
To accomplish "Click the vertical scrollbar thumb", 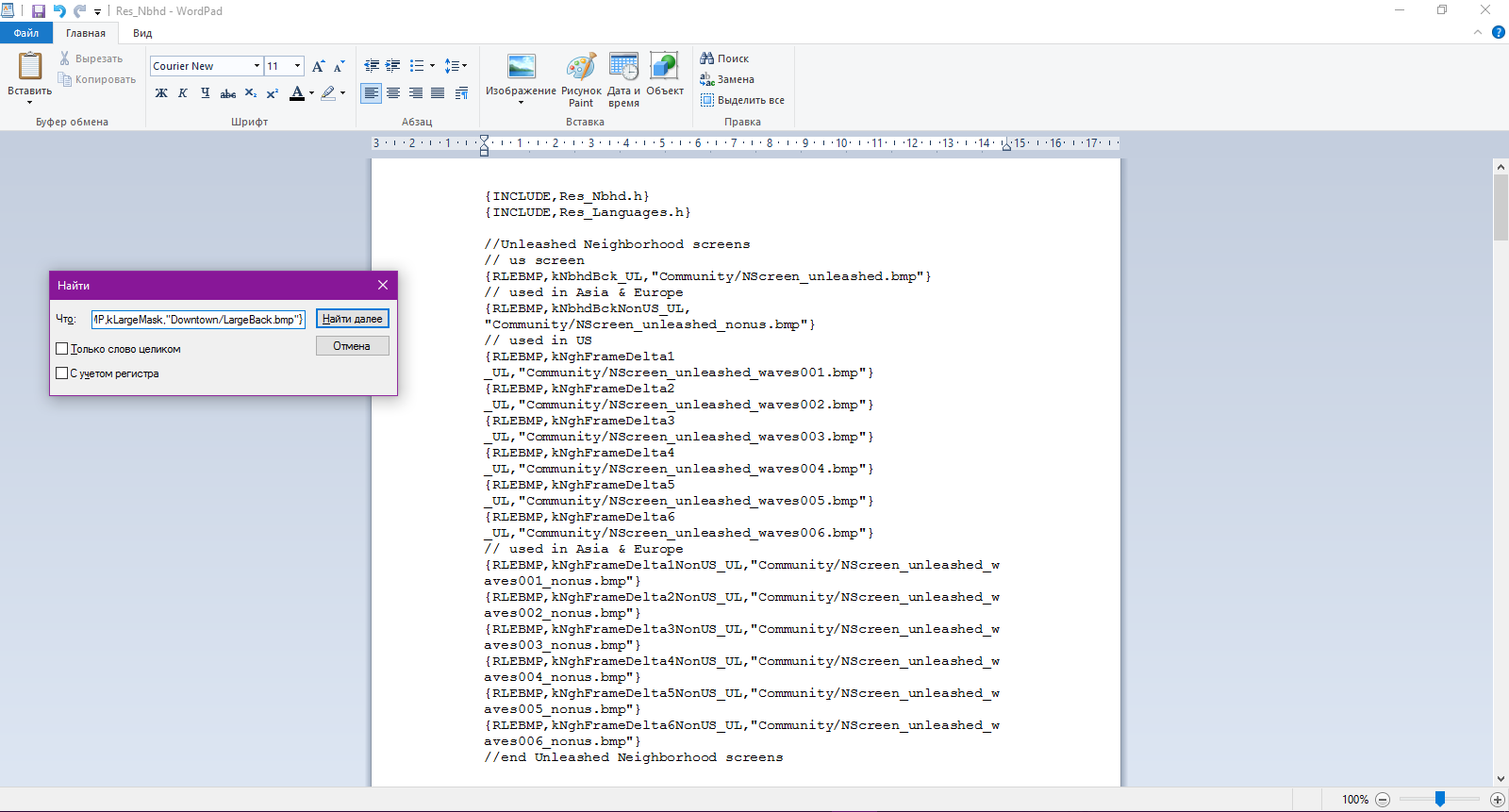I will click(1501, 207).
